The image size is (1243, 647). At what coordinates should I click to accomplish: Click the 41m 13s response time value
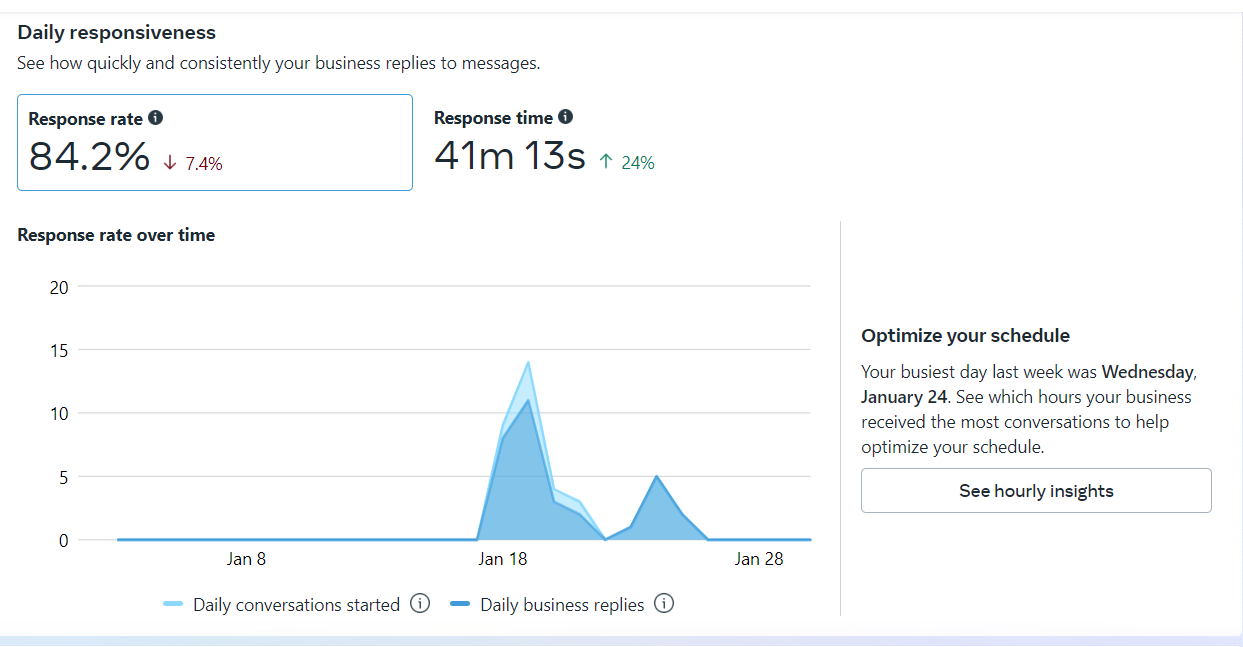510,155
